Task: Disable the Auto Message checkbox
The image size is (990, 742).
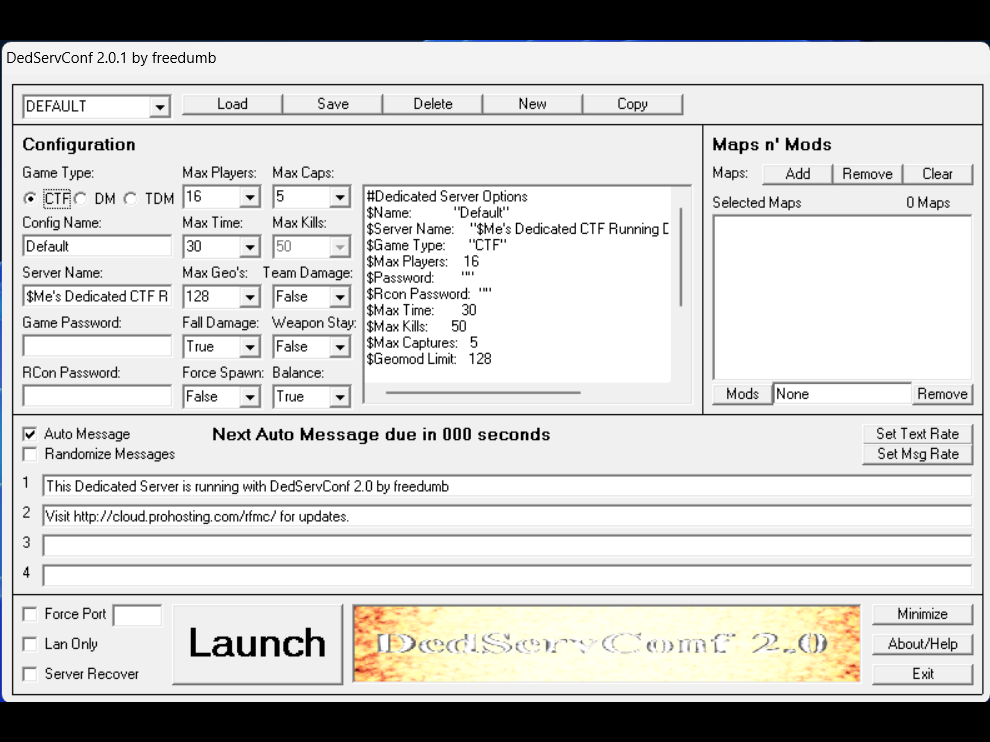Action: (30, 434)
